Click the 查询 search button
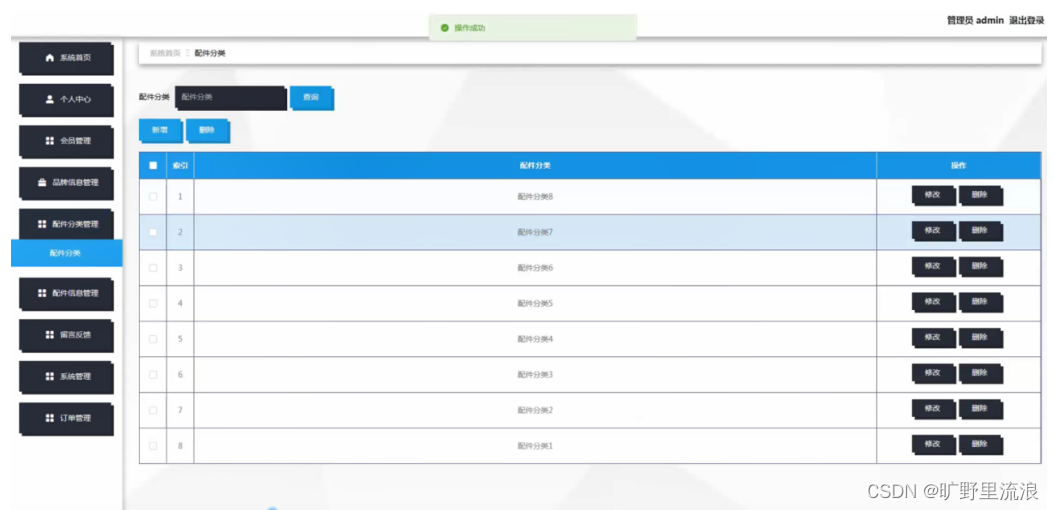 coord(312,98)
